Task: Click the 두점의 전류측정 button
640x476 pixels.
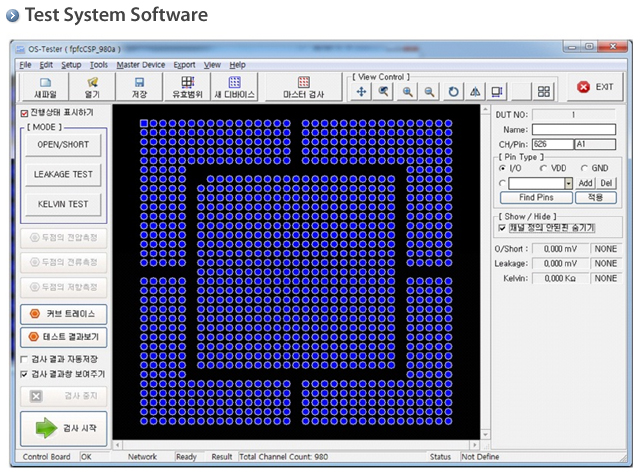Action: 64,262
